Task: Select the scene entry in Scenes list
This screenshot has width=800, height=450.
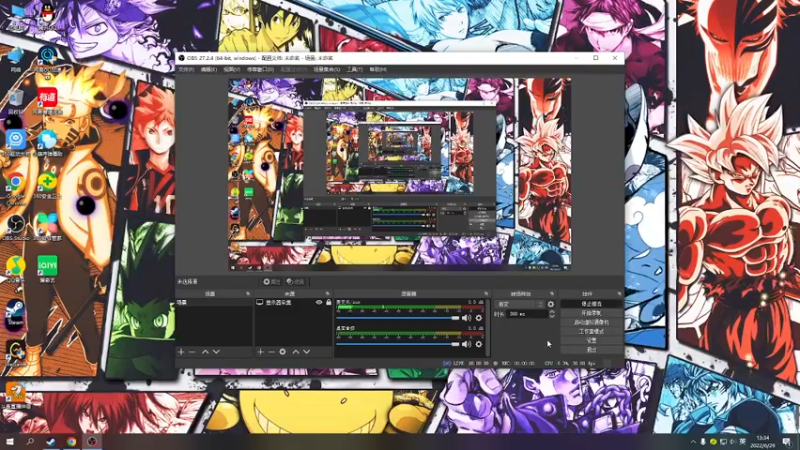Action: point(214,303)
